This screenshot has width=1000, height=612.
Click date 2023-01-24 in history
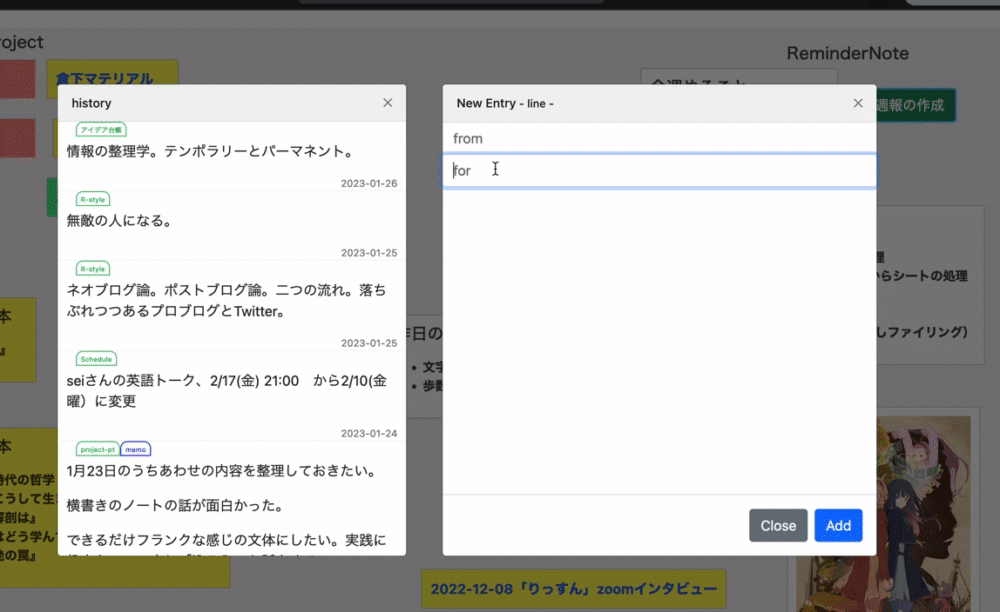pos(369,433)
